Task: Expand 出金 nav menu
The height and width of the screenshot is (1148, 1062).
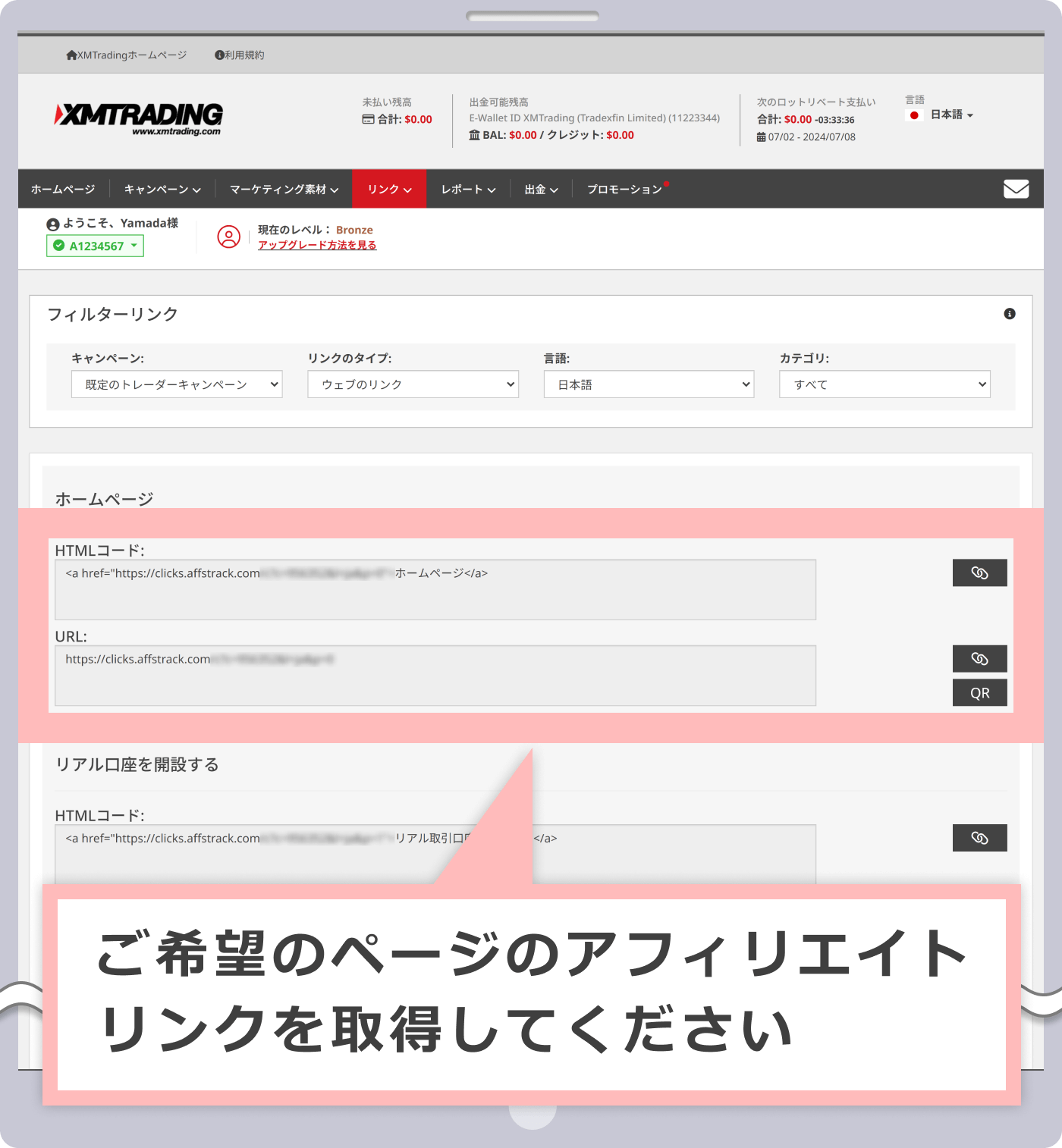Action: pos(541,189)
